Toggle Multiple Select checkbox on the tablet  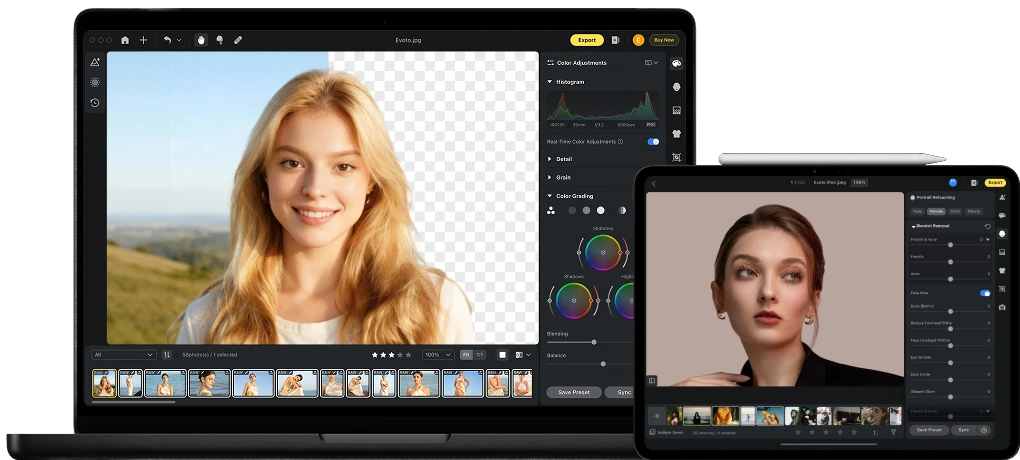651,432
